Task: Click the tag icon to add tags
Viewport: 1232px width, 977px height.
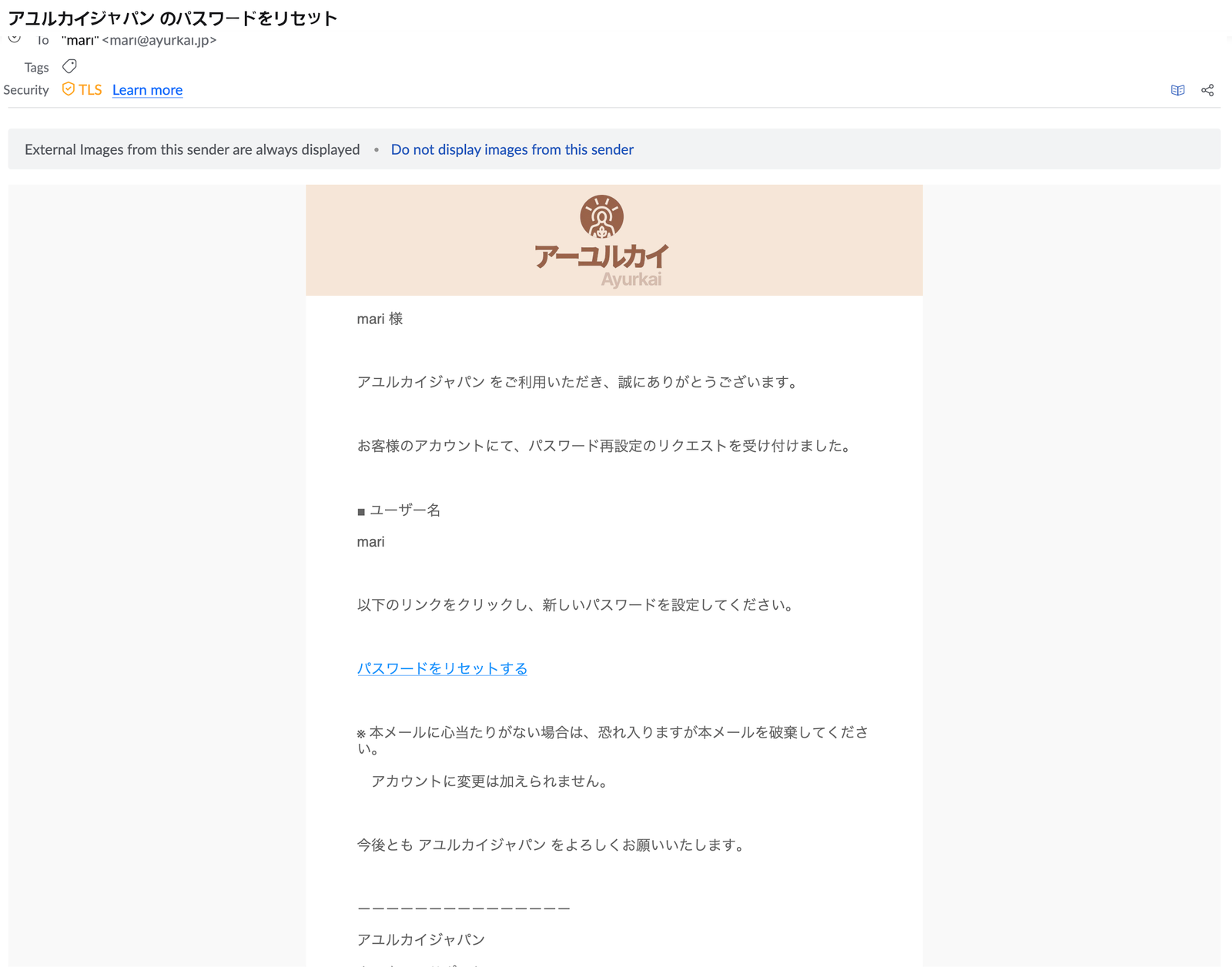Action: 69,66
